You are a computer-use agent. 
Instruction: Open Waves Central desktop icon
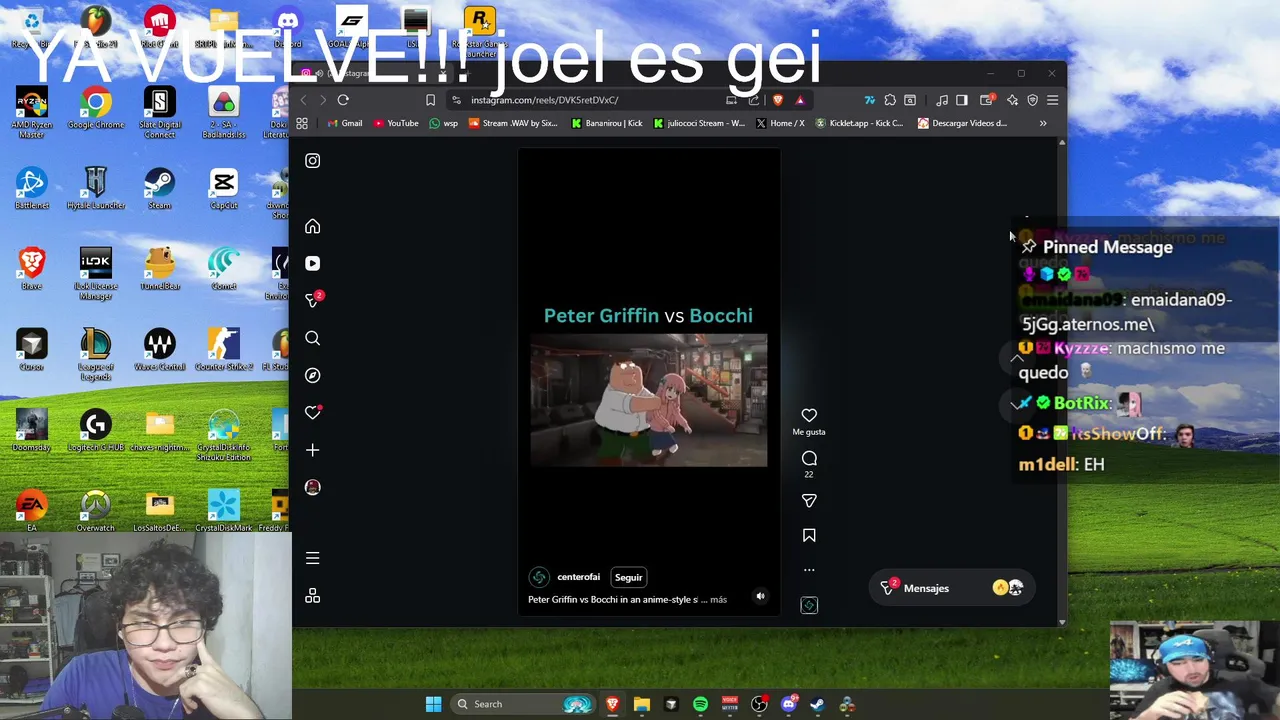pos(159,350)
